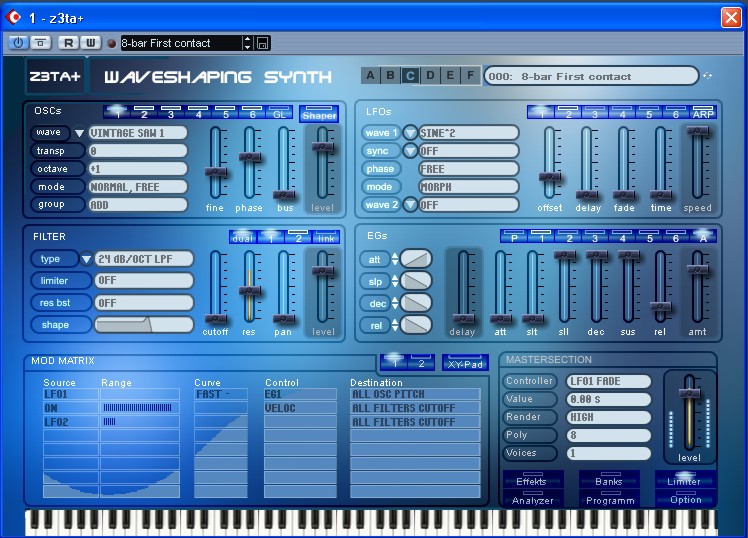Screen dimensions: 748x538
Task: Toggle the res bst OFF field
Action: click(x=144, y=303)
